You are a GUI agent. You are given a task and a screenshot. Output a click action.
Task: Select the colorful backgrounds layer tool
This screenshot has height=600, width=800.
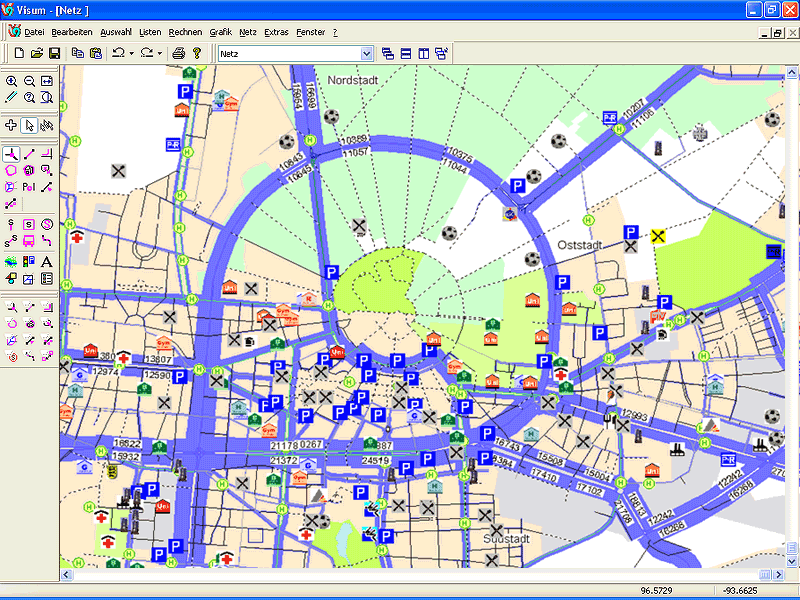click(11, 262)
